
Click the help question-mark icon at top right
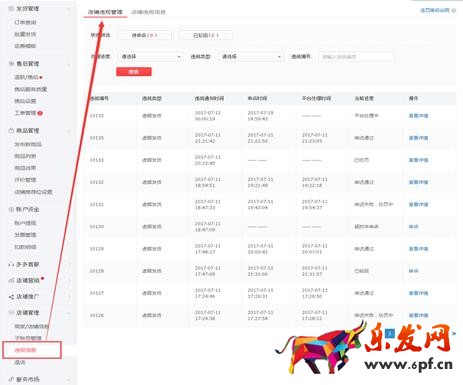tap(454, 10)
